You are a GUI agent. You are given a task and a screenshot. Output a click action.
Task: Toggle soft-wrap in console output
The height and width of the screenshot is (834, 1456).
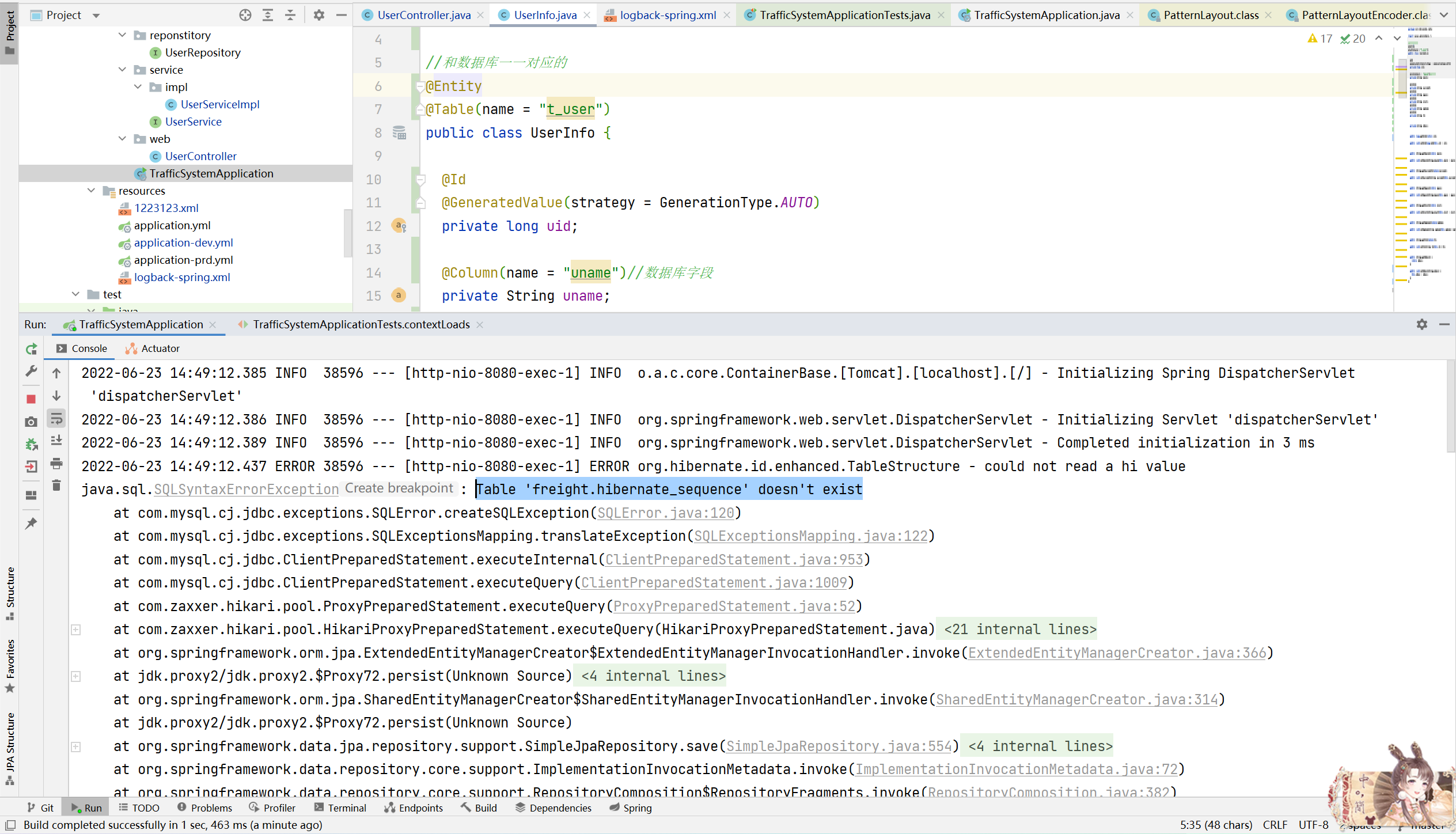[56, 419]
